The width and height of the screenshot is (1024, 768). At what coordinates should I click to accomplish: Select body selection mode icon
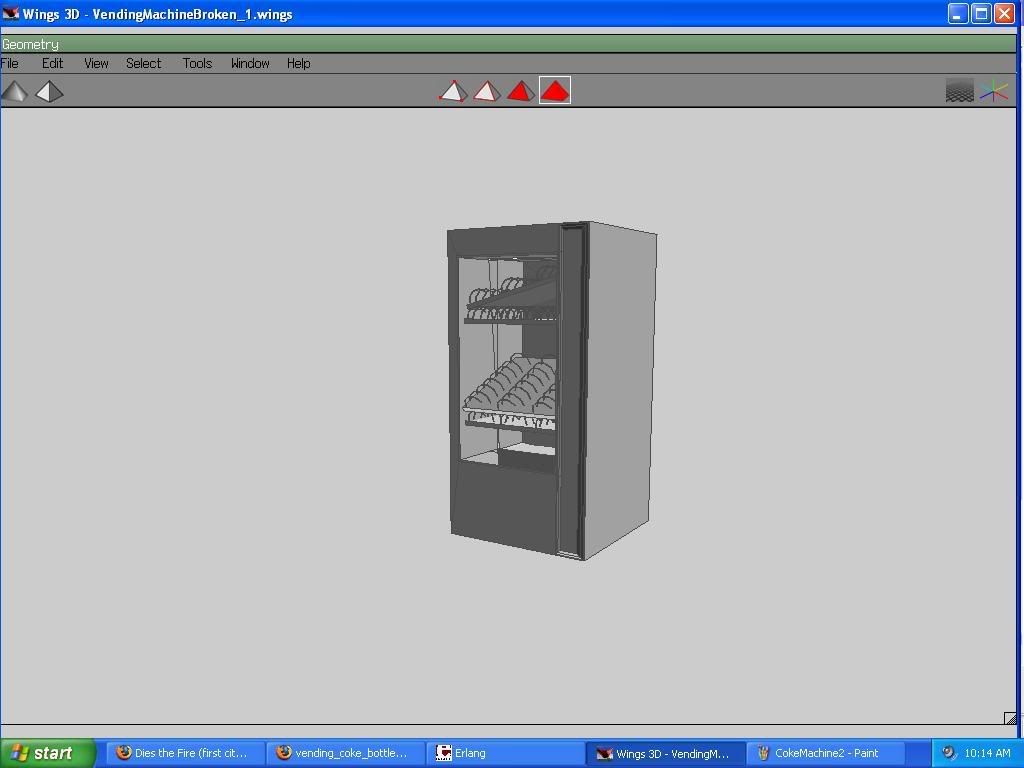point(555,90)
